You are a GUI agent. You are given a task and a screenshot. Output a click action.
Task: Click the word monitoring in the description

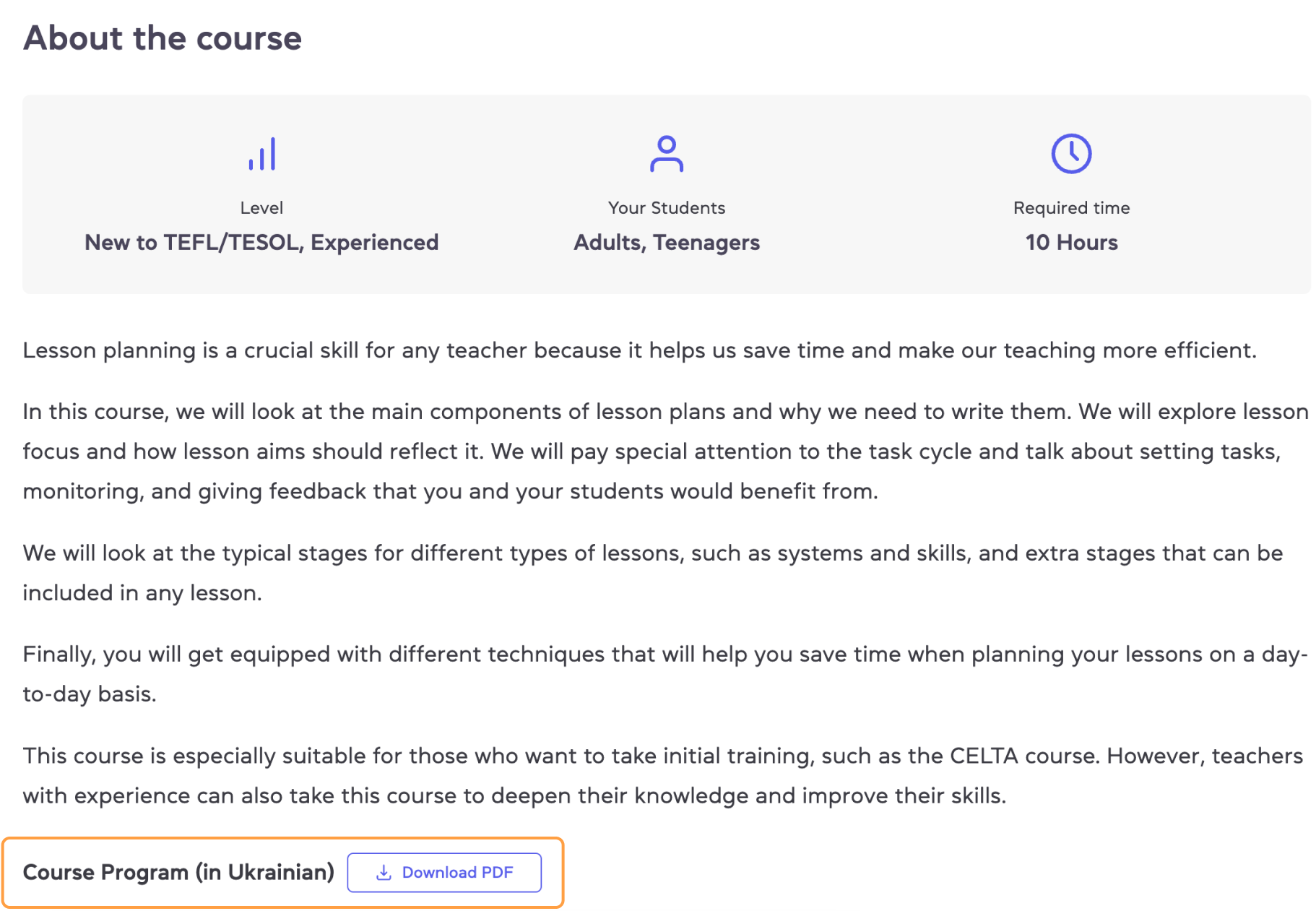click(x=81, y=492)
